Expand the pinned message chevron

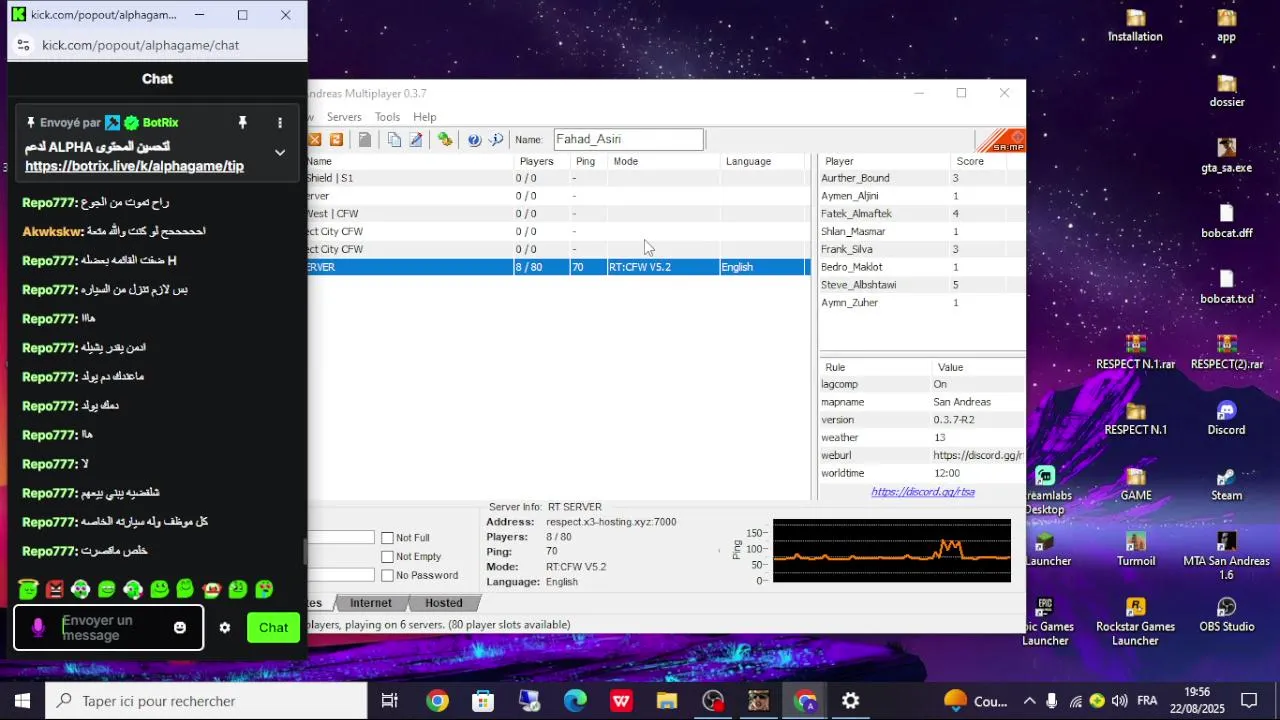(280, 153)
